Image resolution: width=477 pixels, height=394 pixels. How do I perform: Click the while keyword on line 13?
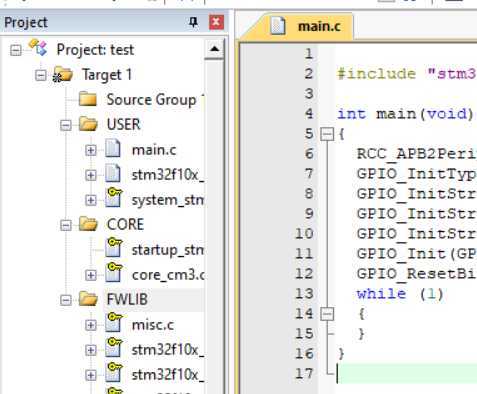[x=381, y=294]
